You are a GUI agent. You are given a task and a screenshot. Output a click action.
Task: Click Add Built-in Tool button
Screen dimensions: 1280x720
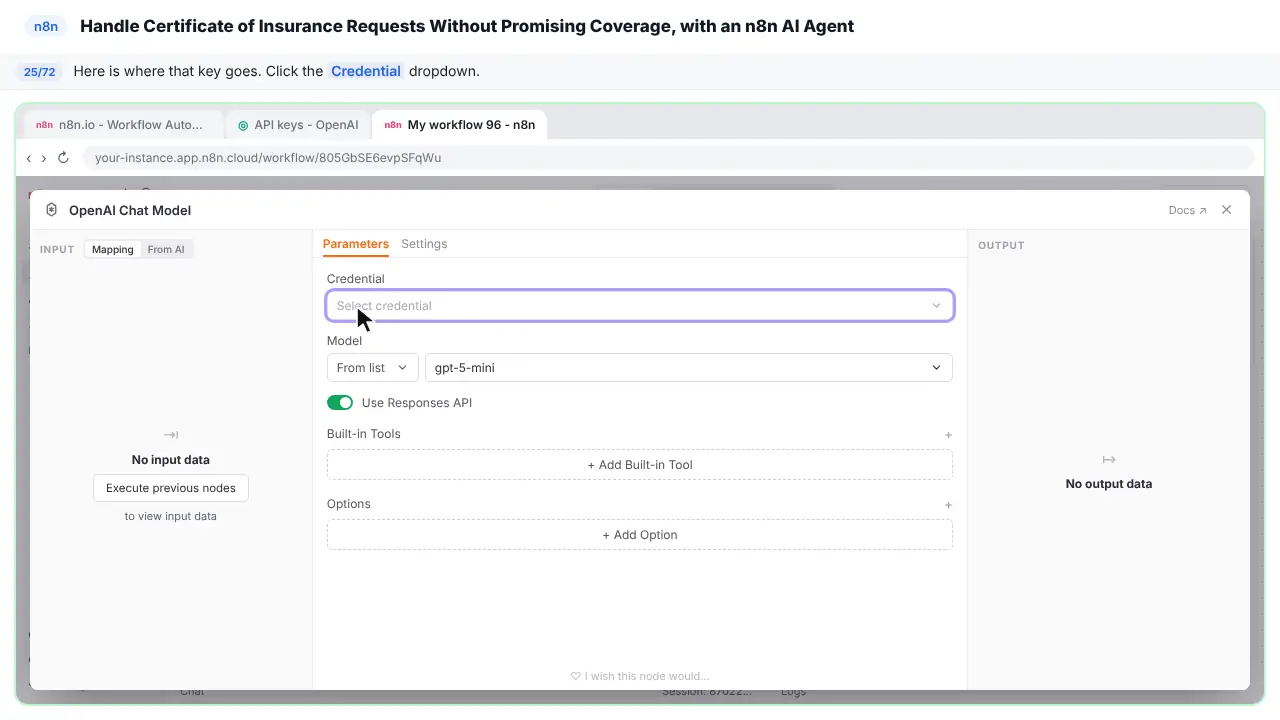[x=640, y=465]
